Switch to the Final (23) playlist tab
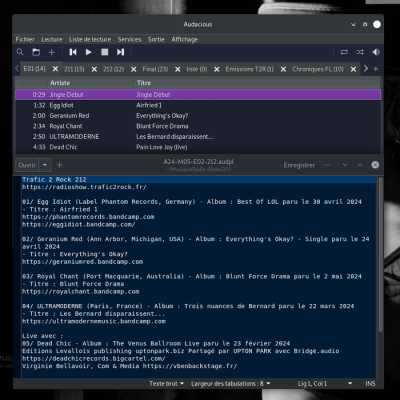The height and width of the screenshot is (400, 400). coord(155,69)
